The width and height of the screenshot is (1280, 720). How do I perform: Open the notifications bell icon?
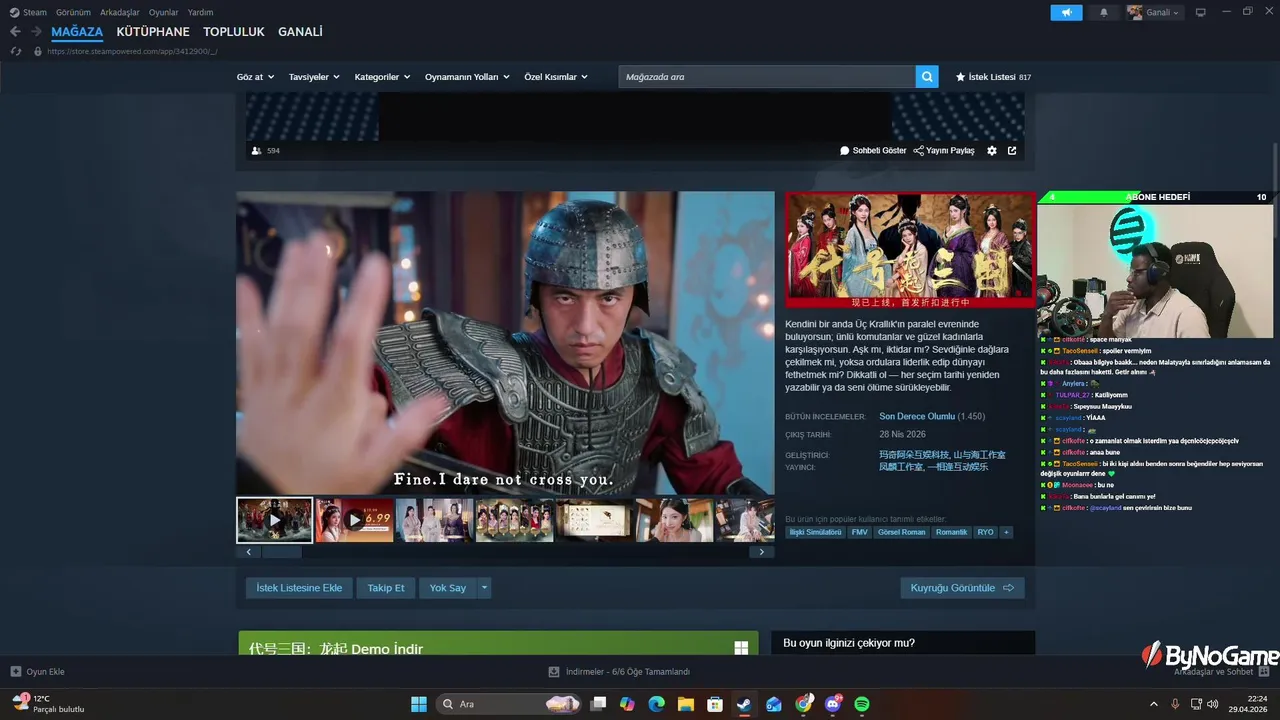click(1104, 12)
